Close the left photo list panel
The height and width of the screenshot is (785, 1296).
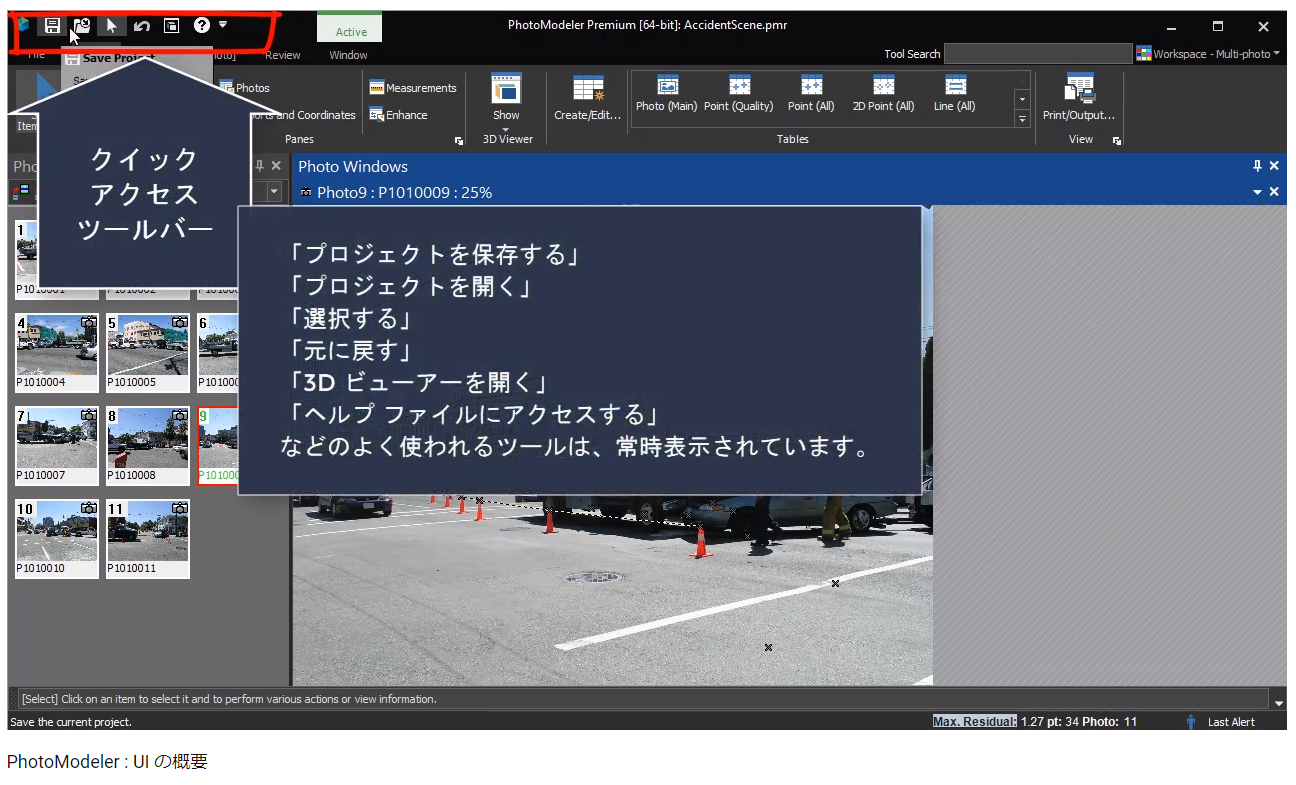click(x=276, y=166)
